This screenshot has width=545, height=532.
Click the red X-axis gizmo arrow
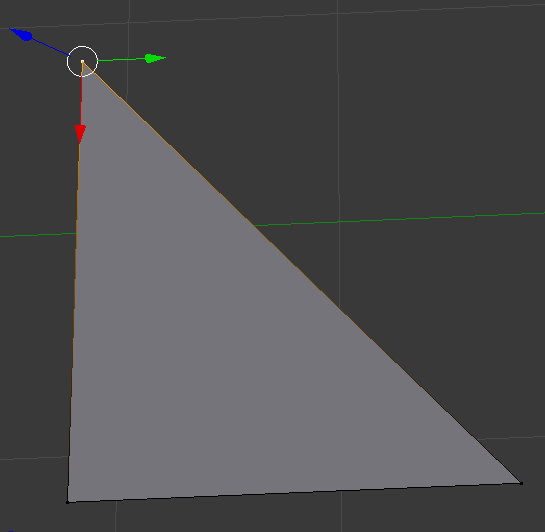tap(80, 134)
